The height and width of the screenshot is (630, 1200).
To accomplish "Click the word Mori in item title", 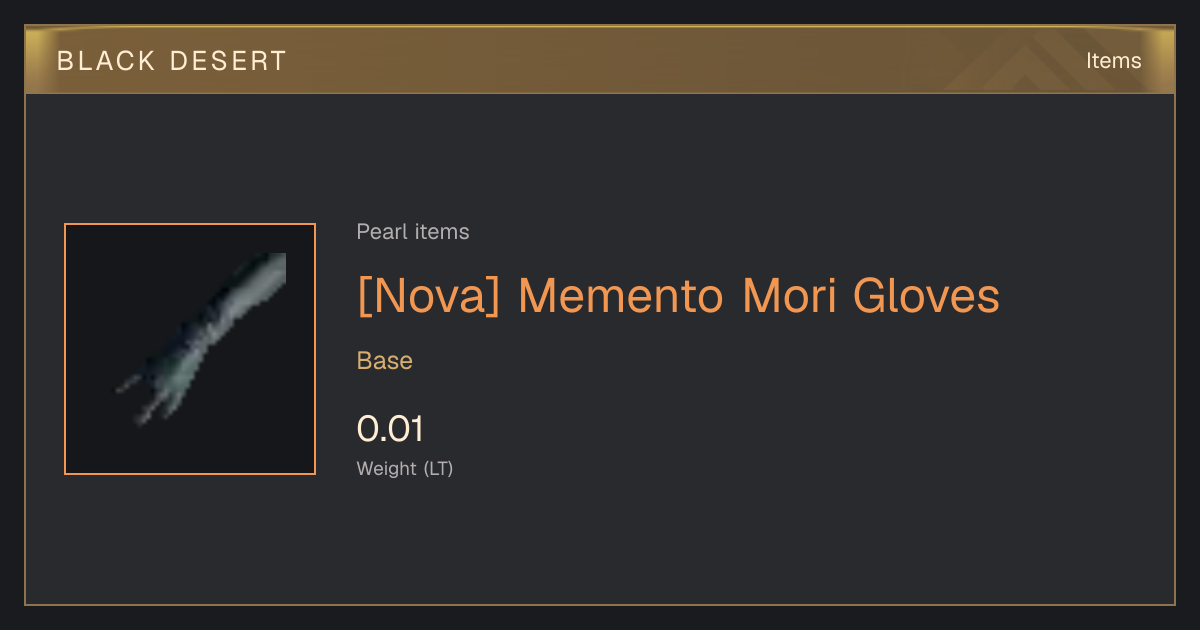I will pyautogui.click(x=788, y=296).
